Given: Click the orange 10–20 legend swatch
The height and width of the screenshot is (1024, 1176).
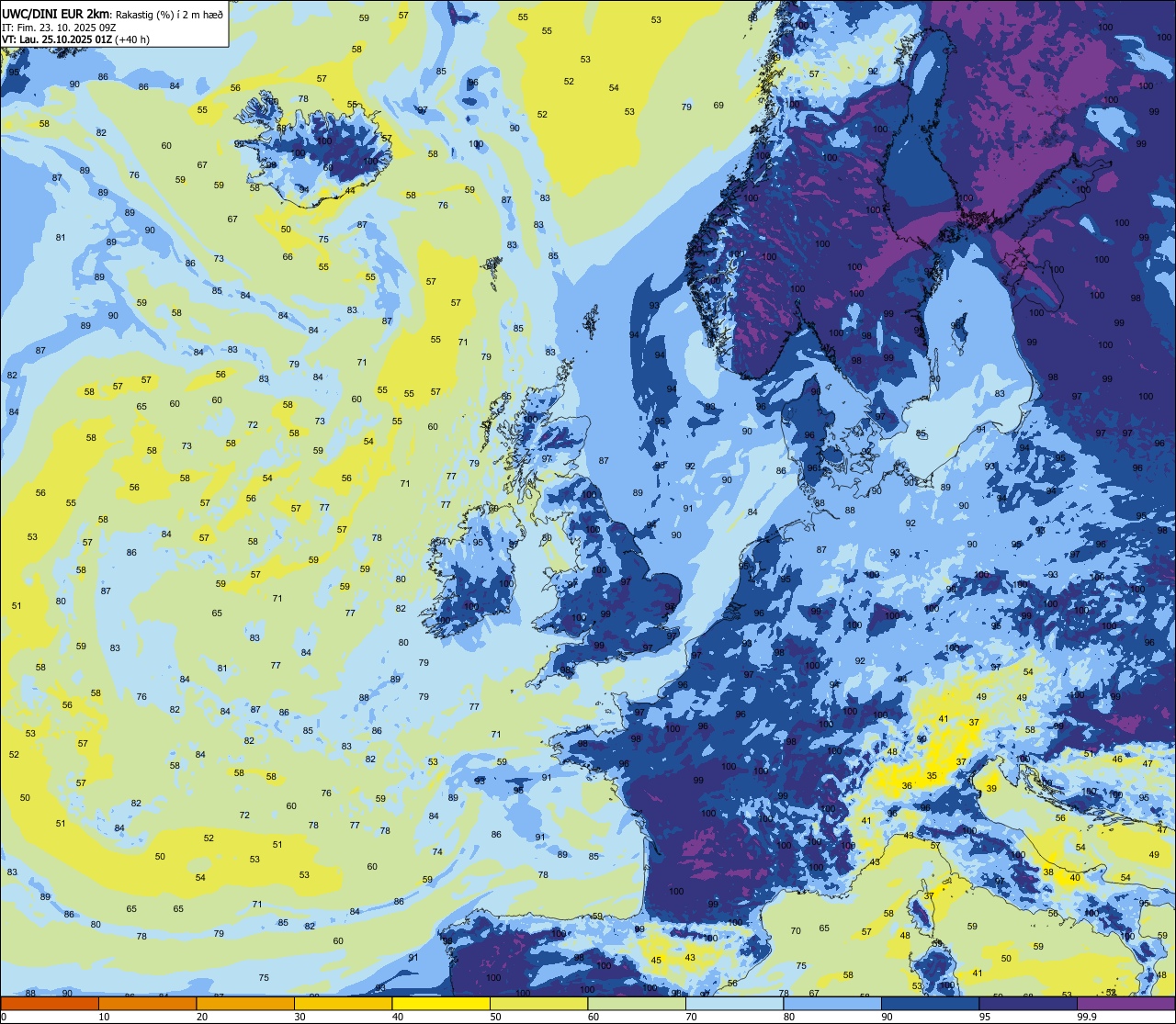Looking at the screenshot, I should (147, 1004).
